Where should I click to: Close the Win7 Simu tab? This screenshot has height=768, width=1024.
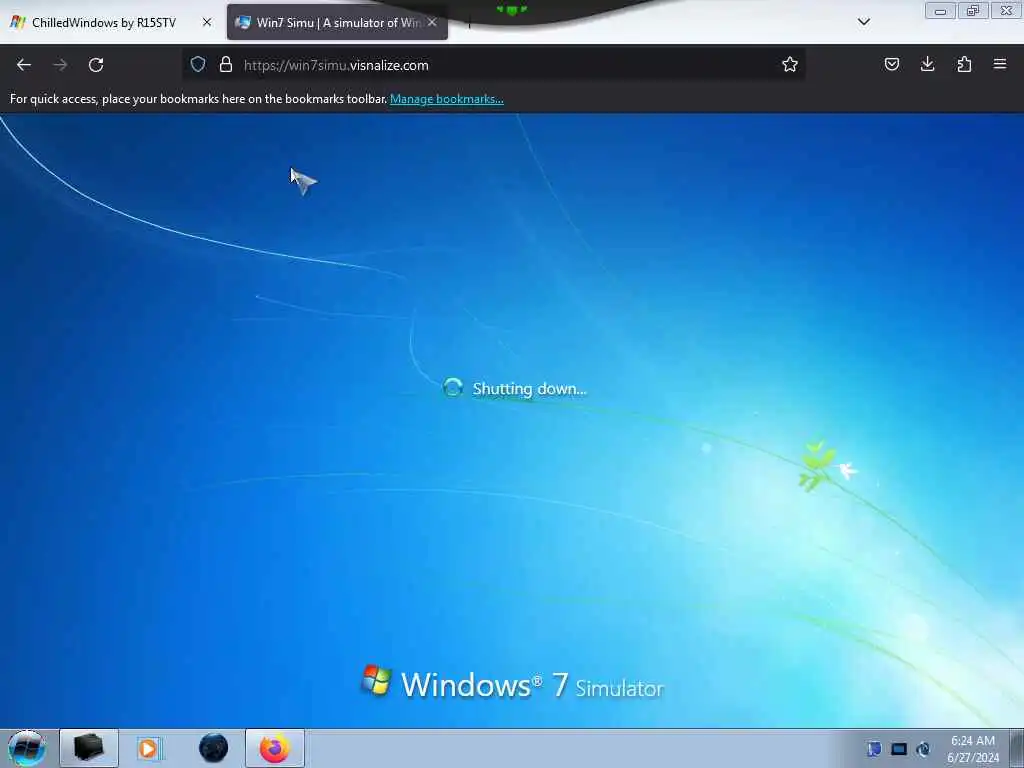coord(432,22)
